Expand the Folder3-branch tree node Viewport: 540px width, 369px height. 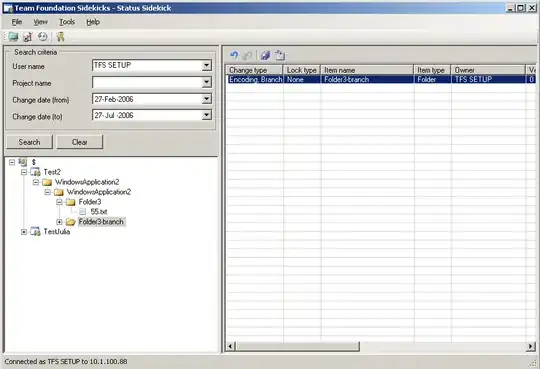[59, 222]
